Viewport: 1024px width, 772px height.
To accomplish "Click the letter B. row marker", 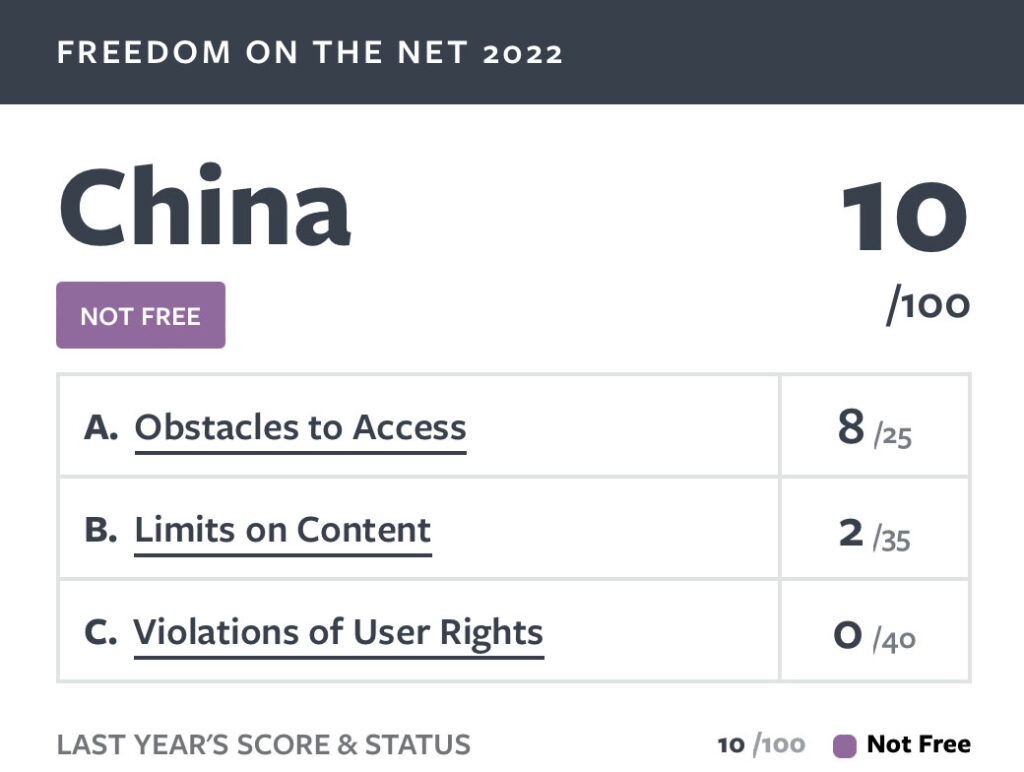I will tap(101, 530).
